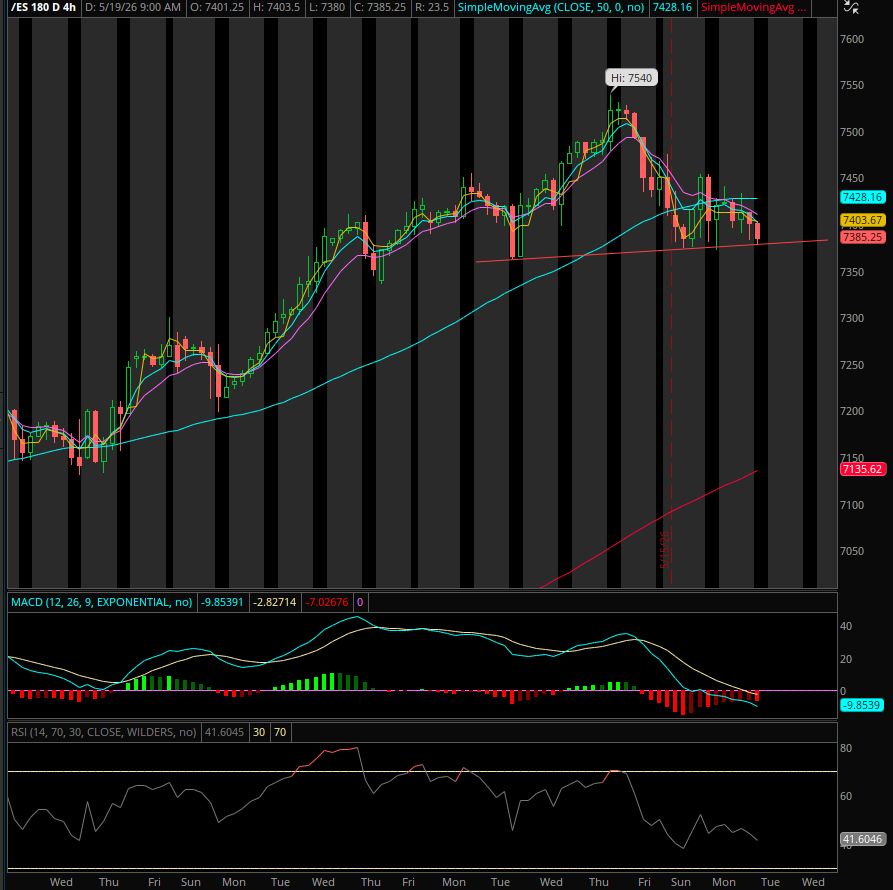Viewport: 893px width, 890px height.
Task: Click the Hi: 7540 price bubble
Action: 631,77
